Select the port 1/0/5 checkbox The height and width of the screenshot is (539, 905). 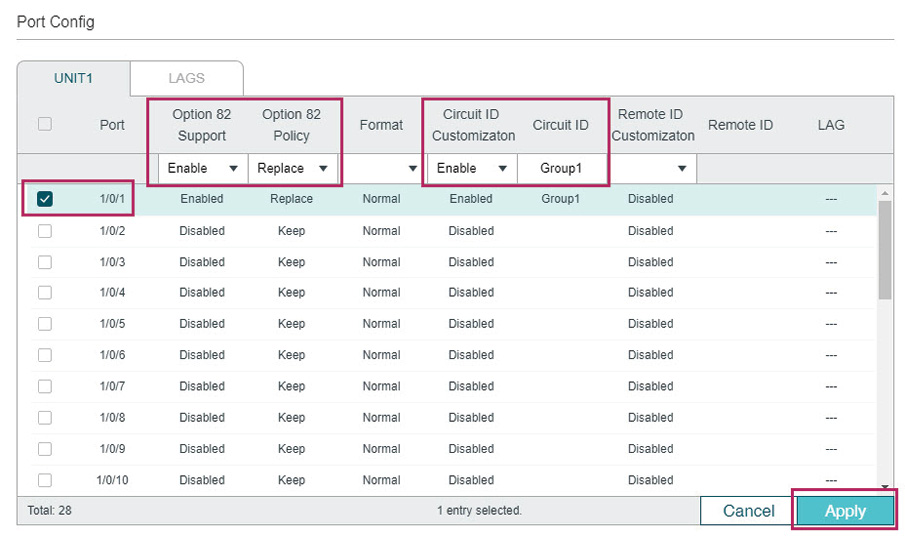[x=44, y=324]
